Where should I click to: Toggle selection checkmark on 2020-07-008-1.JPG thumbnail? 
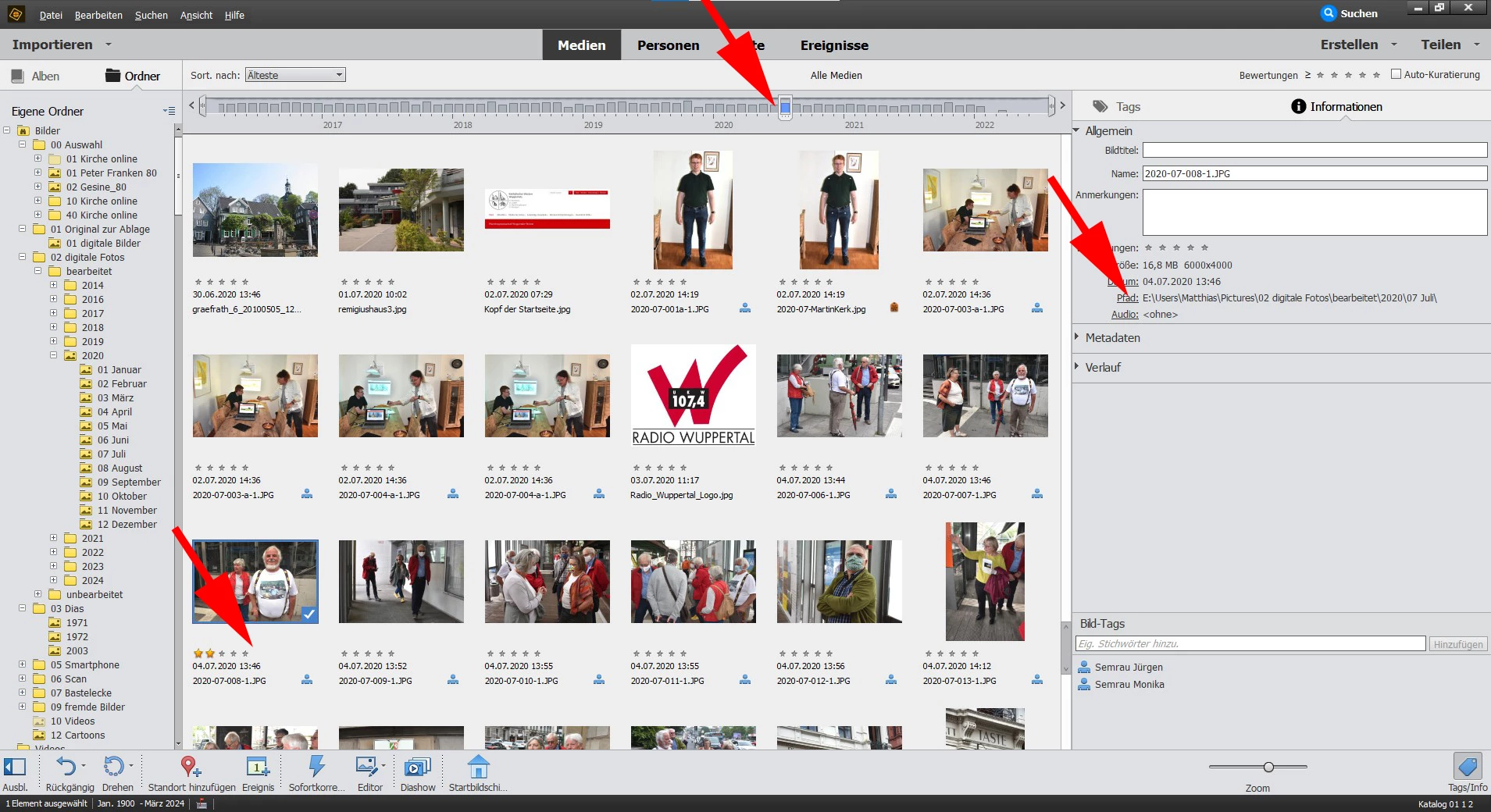pyautogui.click(x=309, y=614)
